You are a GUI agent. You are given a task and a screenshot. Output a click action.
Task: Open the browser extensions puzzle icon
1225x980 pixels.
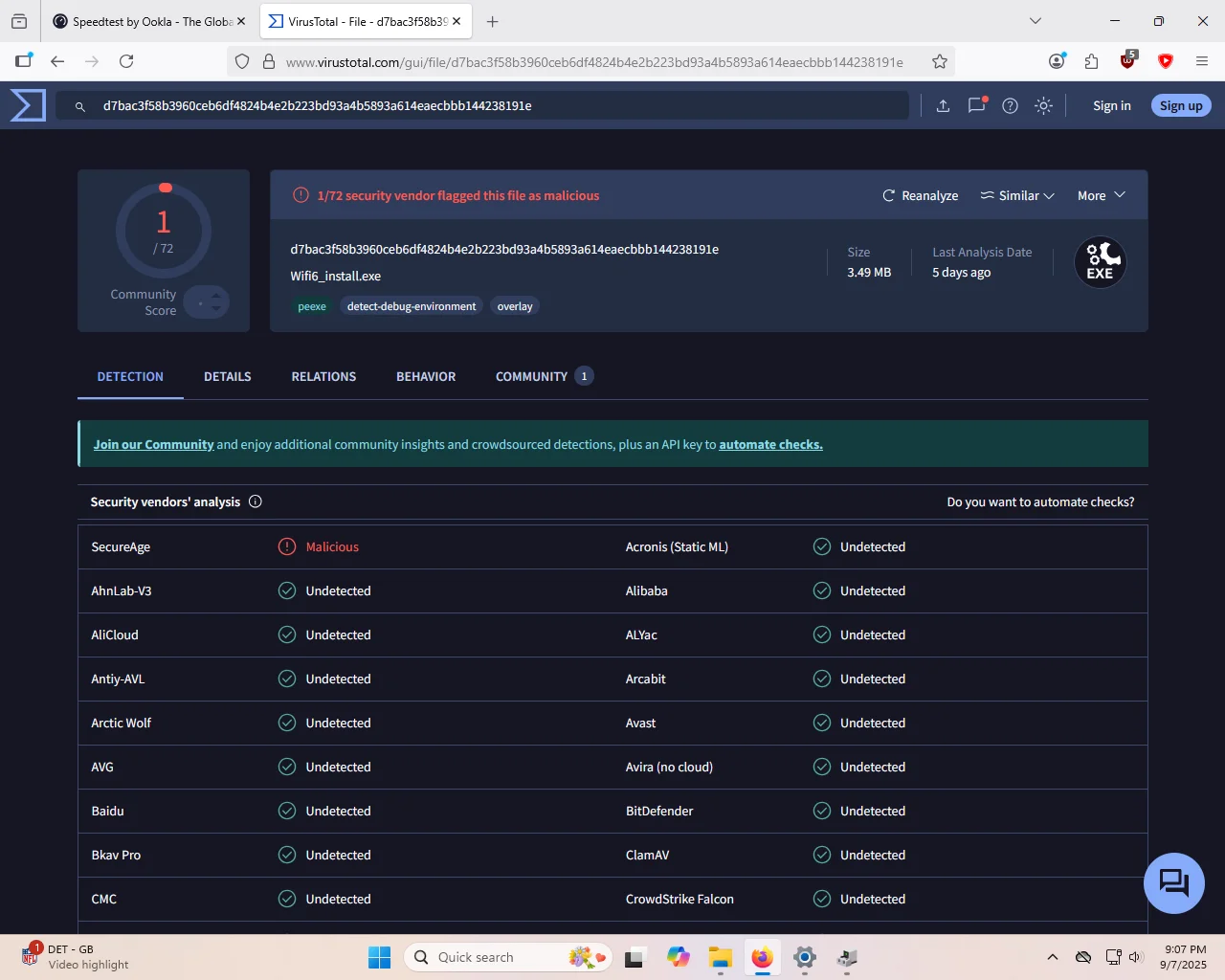pyautogui.click(x=1092, y=61)
